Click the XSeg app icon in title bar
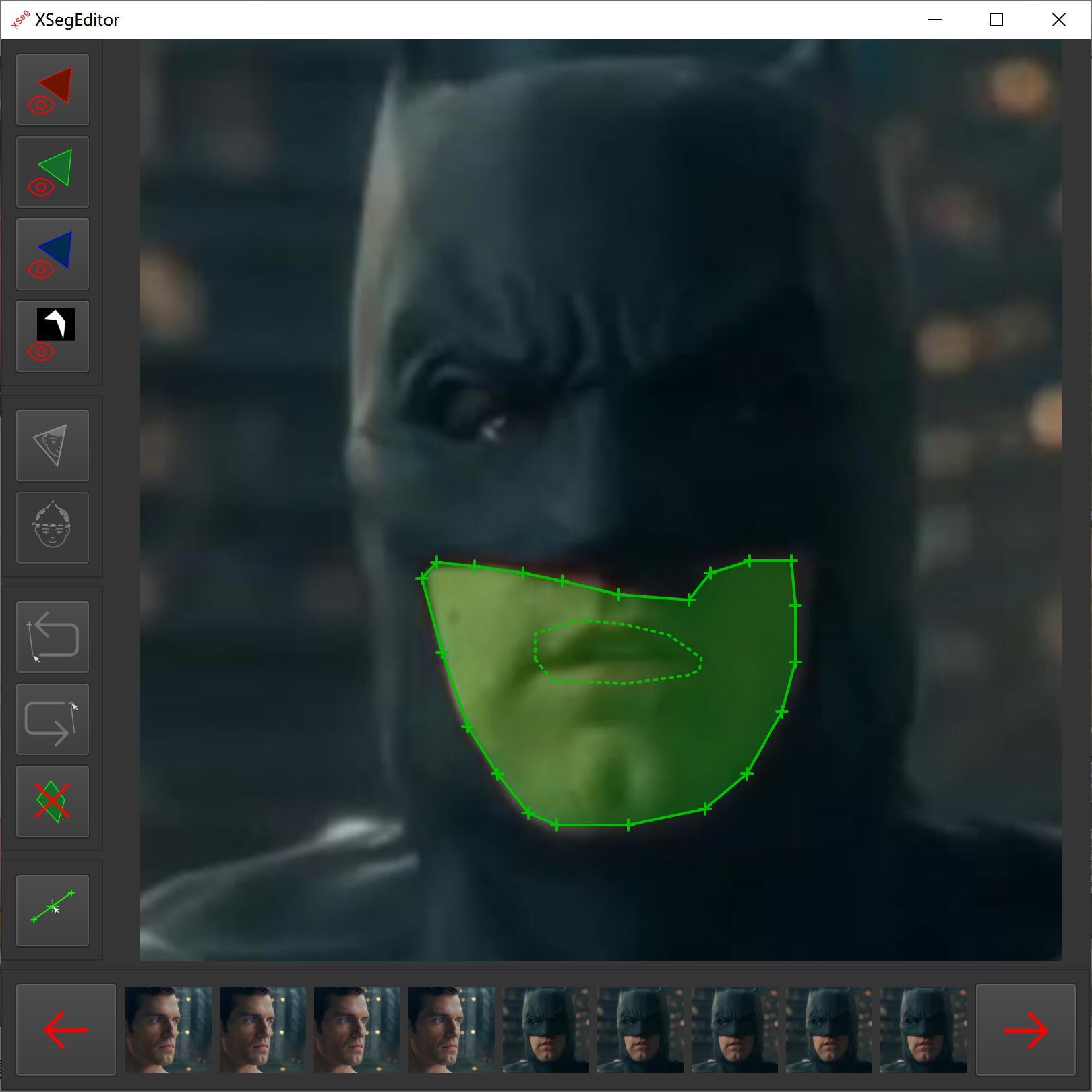 click(20, 20)
